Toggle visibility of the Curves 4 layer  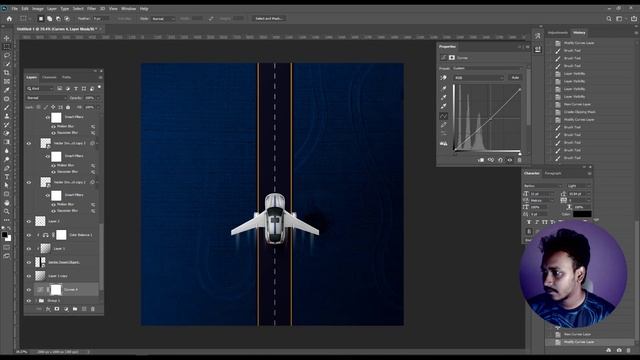(29, 290)
